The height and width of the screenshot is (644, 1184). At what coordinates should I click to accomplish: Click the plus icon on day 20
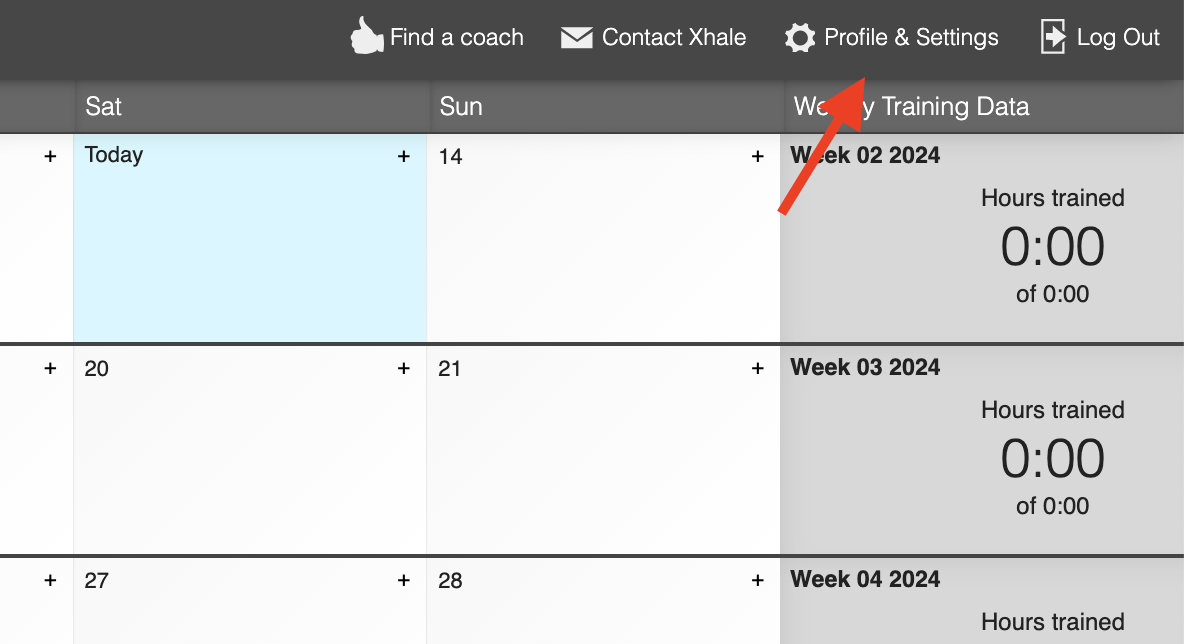point(403,368)
